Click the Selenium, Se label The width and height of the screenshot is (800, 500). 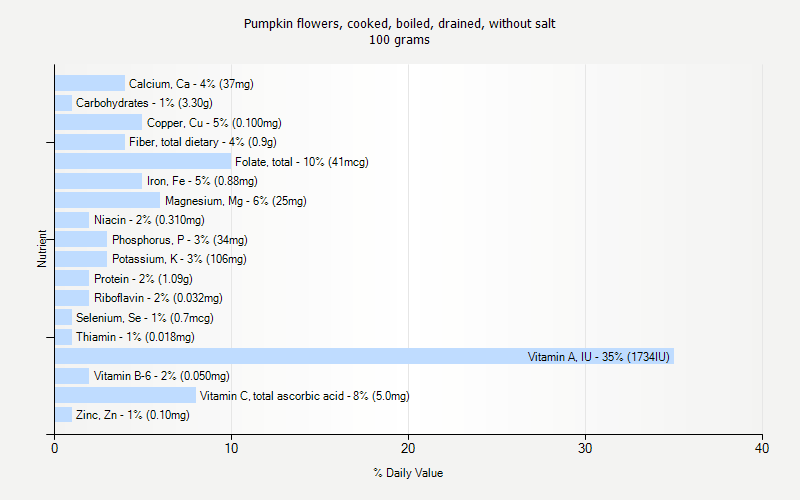pyautogui.click(x=145, y=318)
